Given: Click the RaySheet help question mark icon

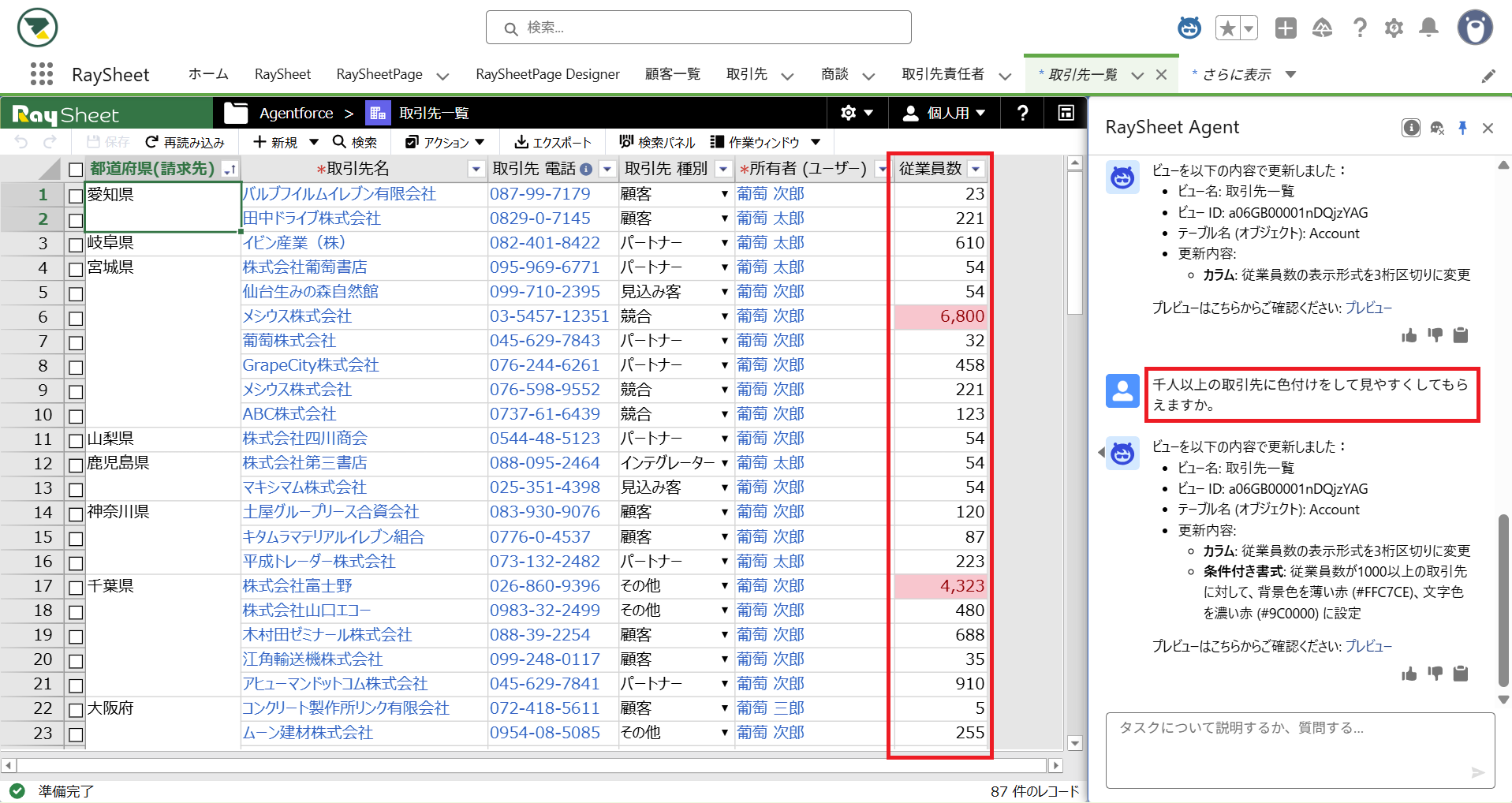Looking at the screenshot, I should (x=1022, y=114).
